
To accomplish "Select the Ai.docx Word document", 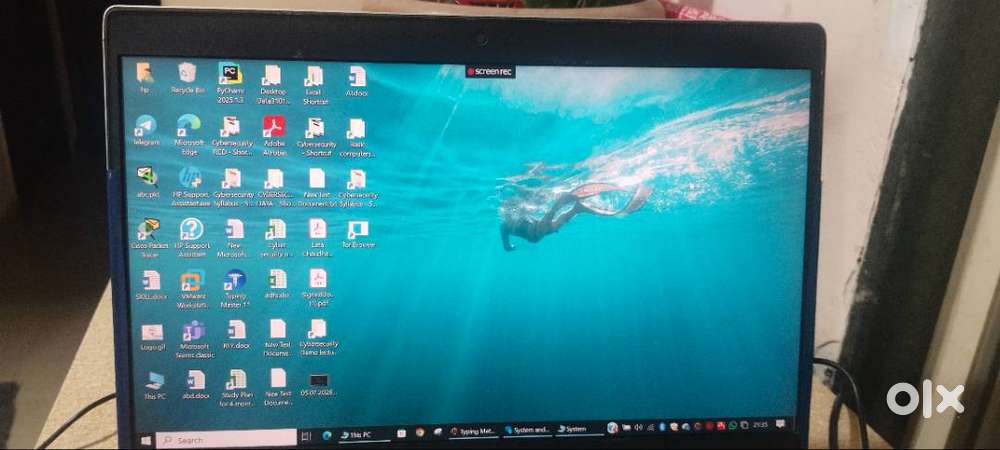I will click(x=357, y=82).
